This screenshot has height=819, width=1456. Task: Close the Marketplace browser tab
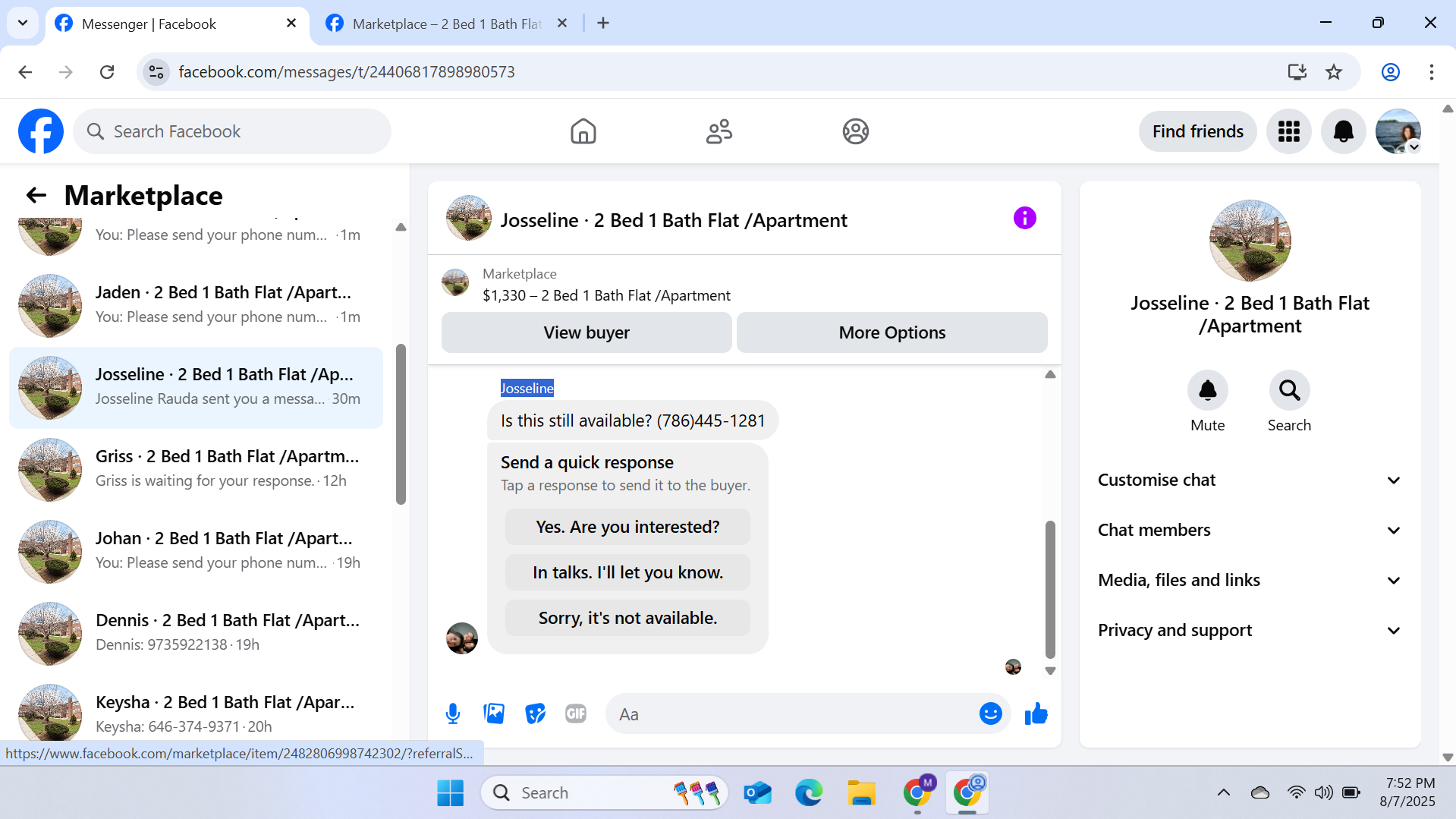[x=562, y=23]
